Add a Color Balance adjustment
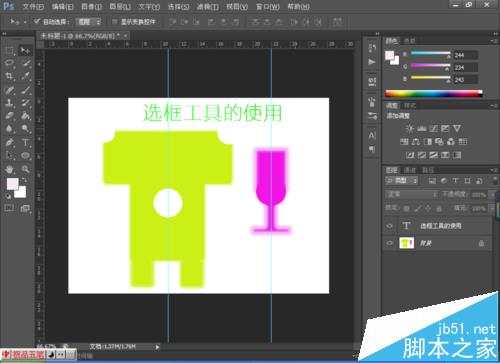The image size is (500, 363). (416, 142)
